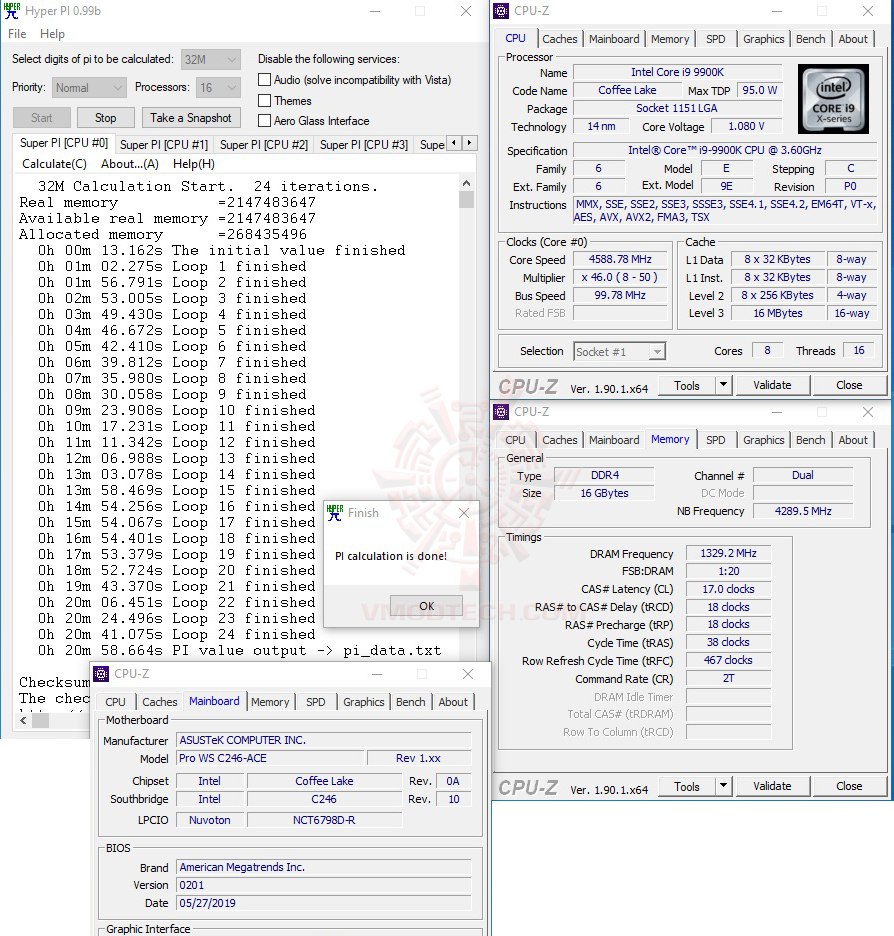This screenshot has width=894, height=936.
Task: Click the left arrow beside the CPU tabs
Action: click(455, 143)
